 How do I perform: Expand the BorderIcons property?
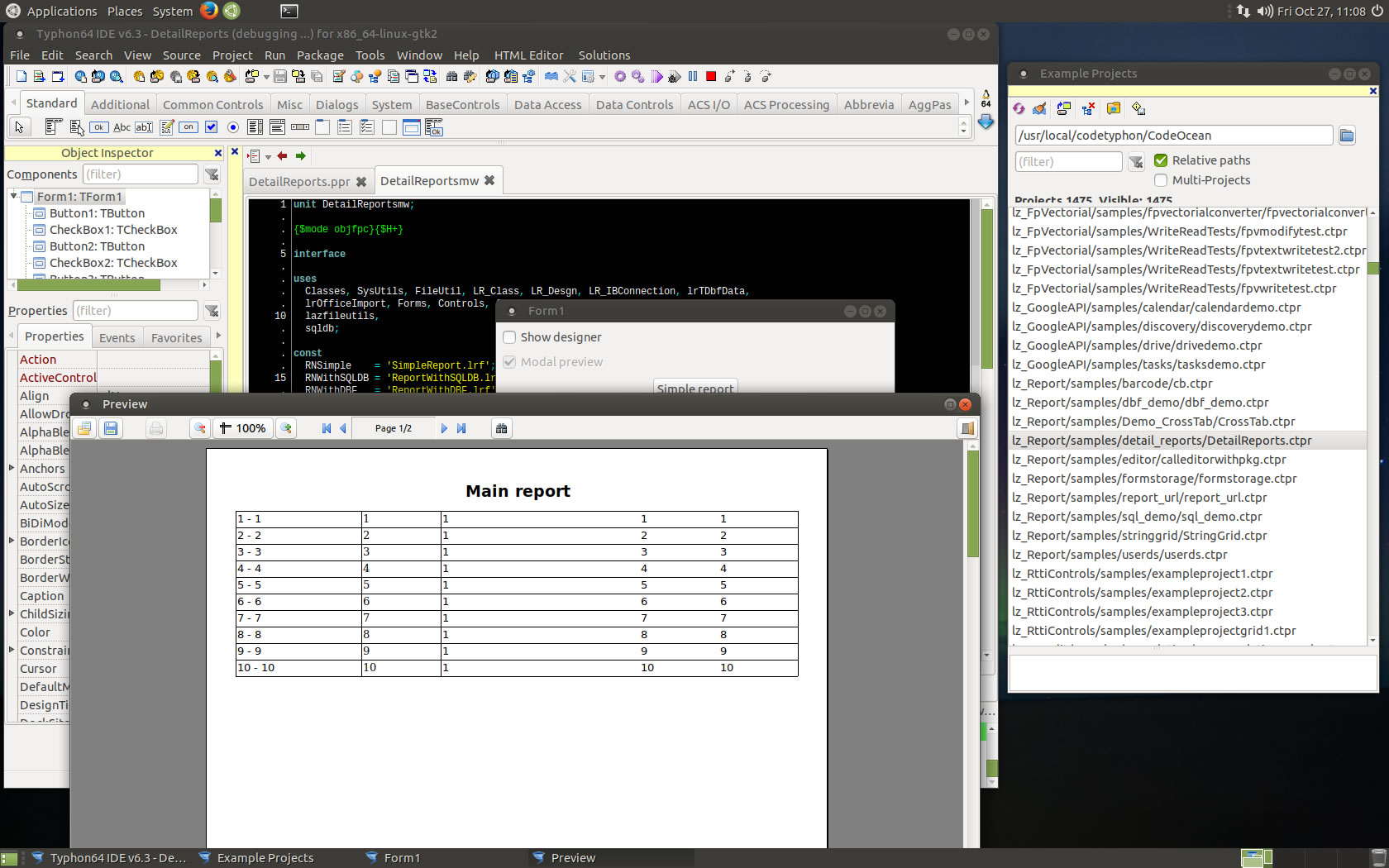tap(12, 541)
